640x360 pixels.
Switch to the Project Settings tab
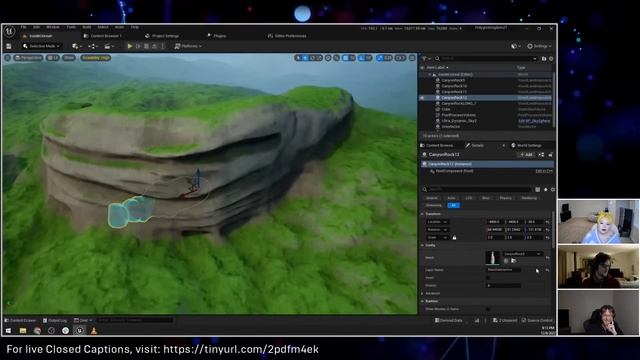(x=162, y=36)
